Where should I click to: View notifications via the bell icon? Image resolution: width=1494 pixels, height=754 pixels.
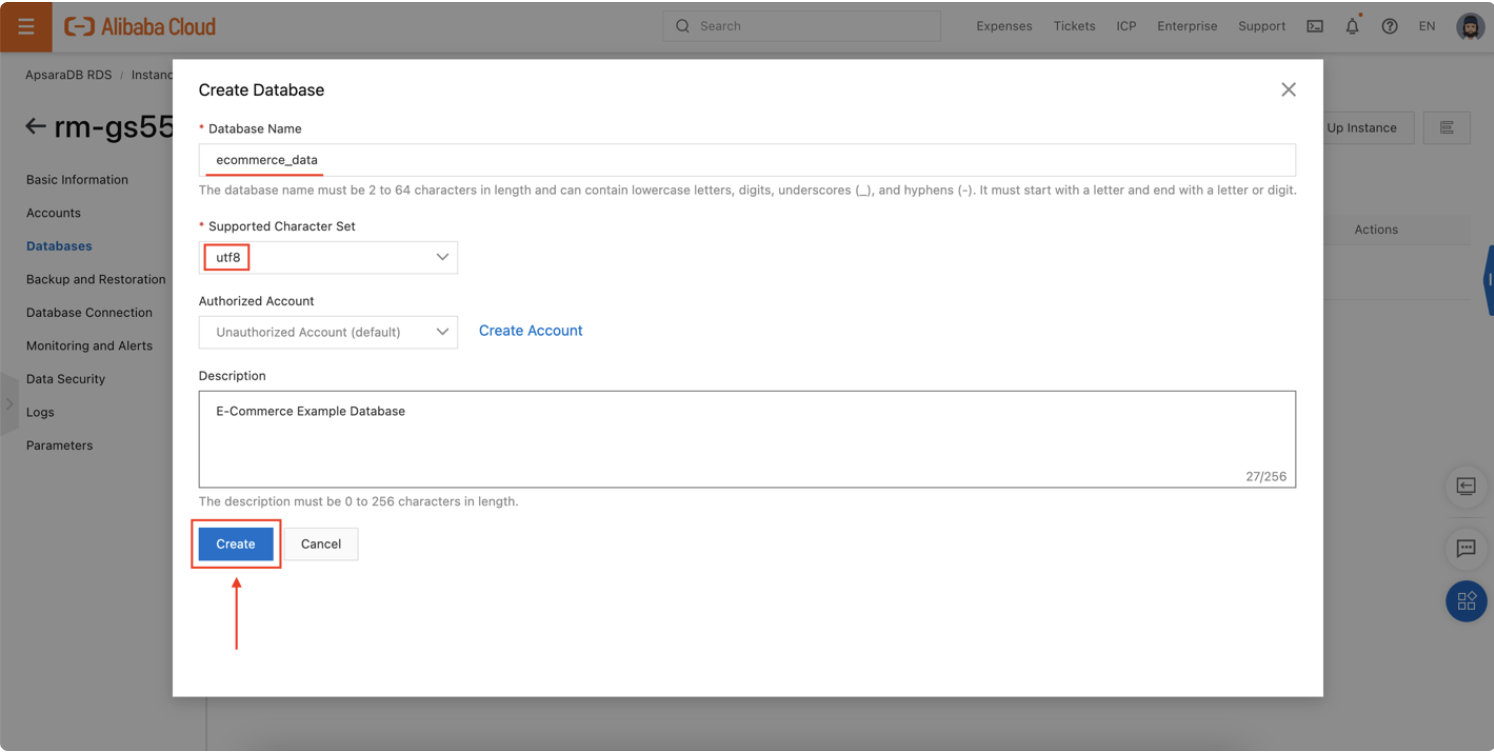1352,26
